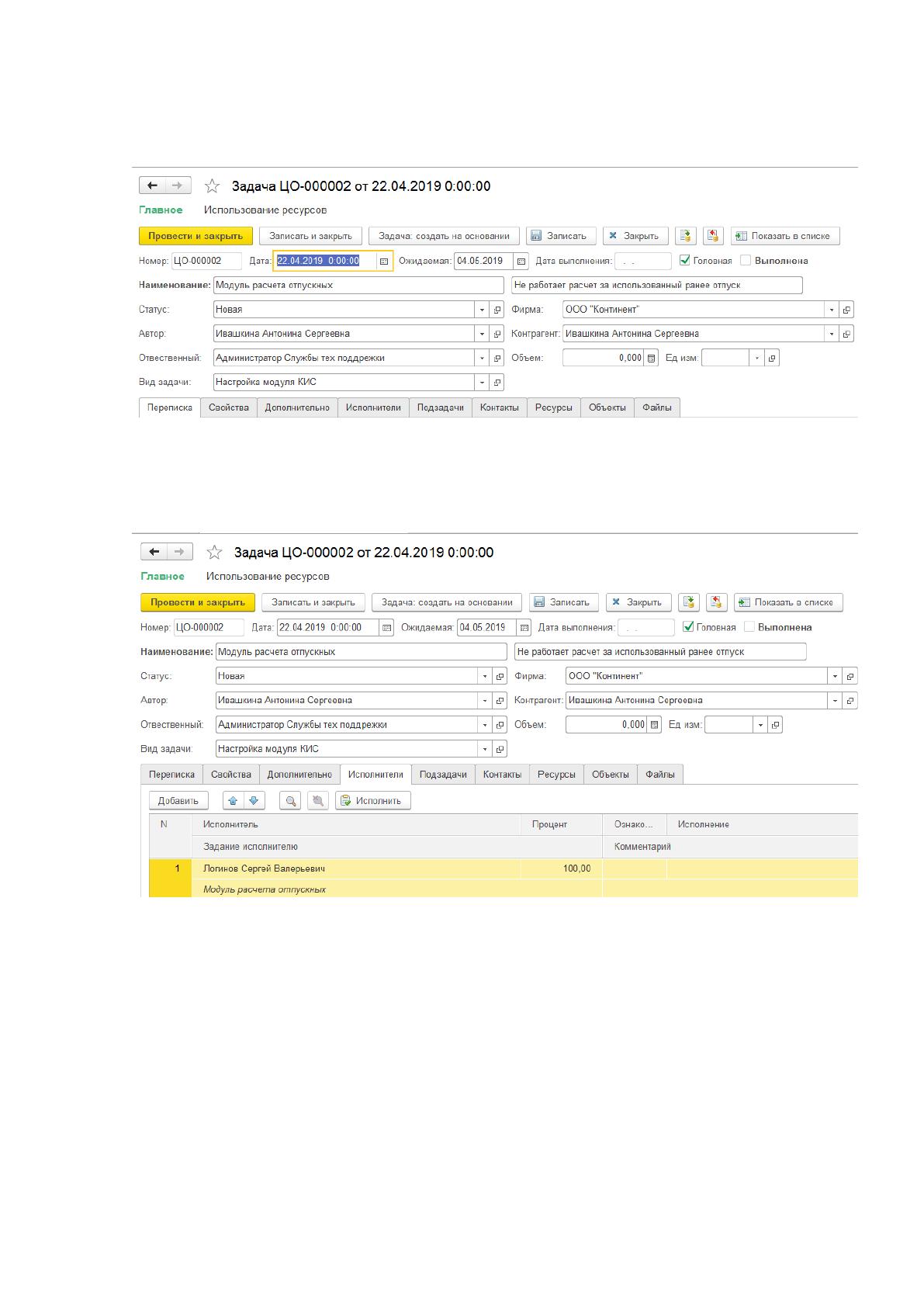This screenshot has width=924, height=1307.
Task: Open Файлы tab in the upper form
Action: click(x=657, y=407)
